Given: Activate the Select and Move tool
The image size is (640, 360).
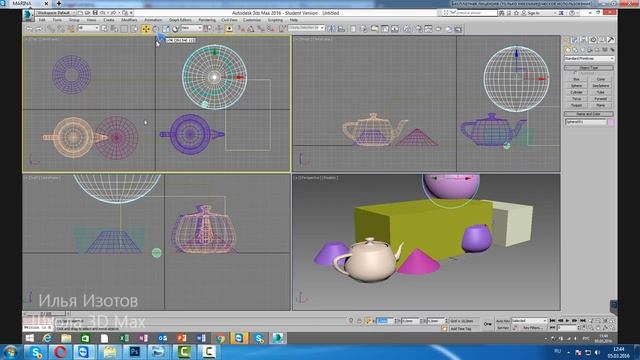Looking at the screenshot, I should pos(146,29).
